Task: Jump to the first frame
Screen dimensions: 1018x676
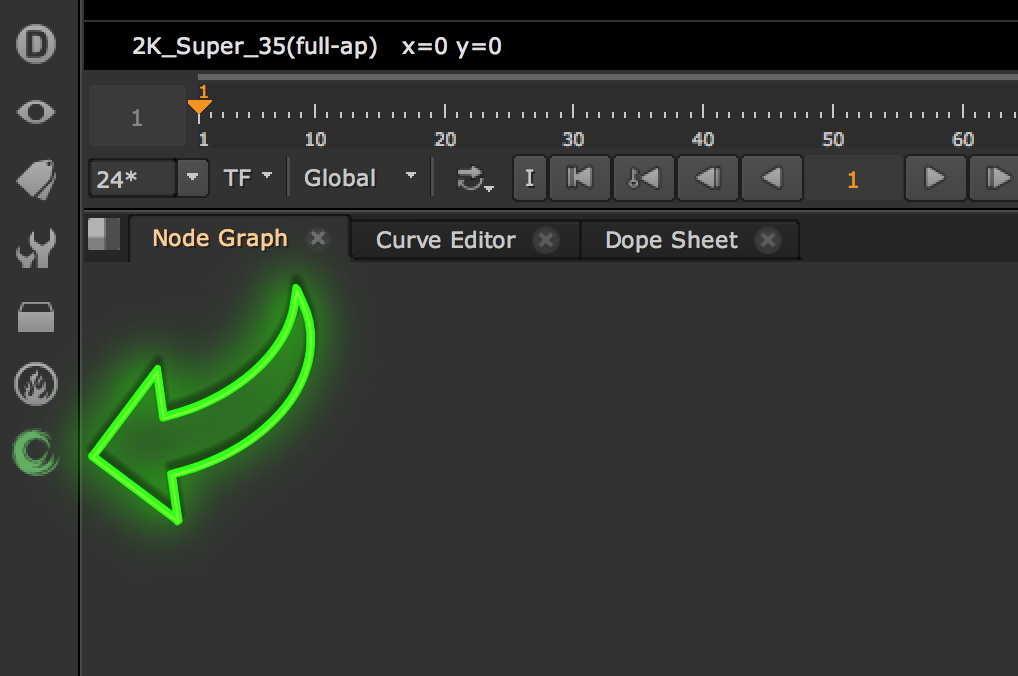Action: click(578, 179)
